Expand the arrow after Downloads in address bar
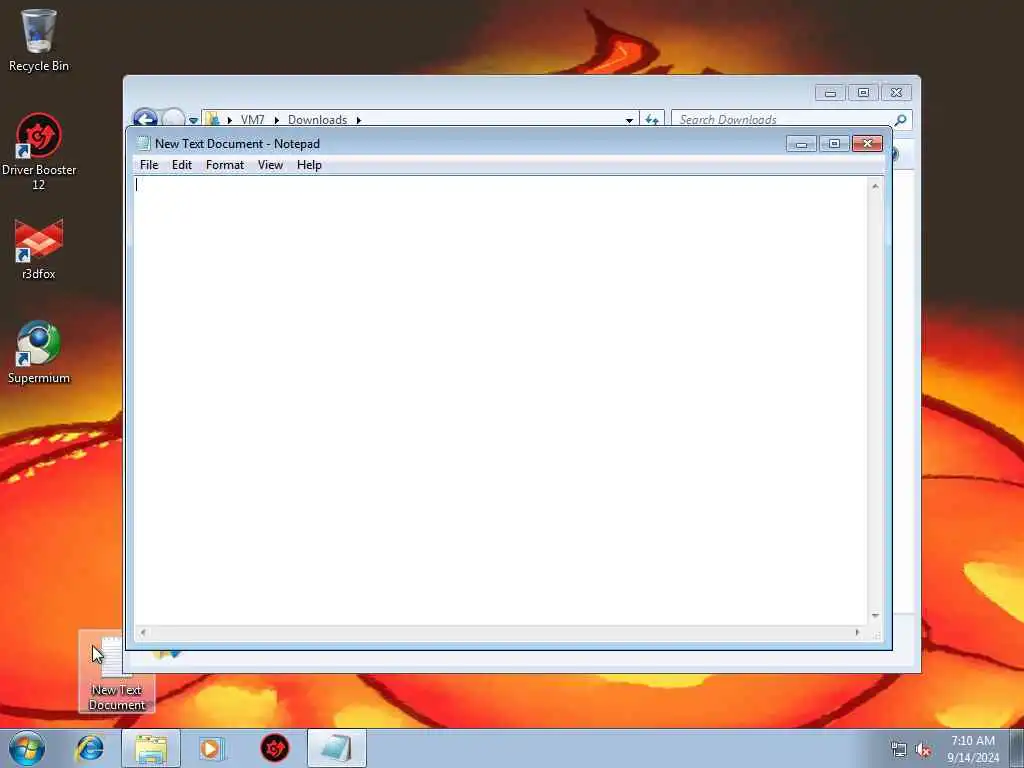 click(x=359, y=120)
